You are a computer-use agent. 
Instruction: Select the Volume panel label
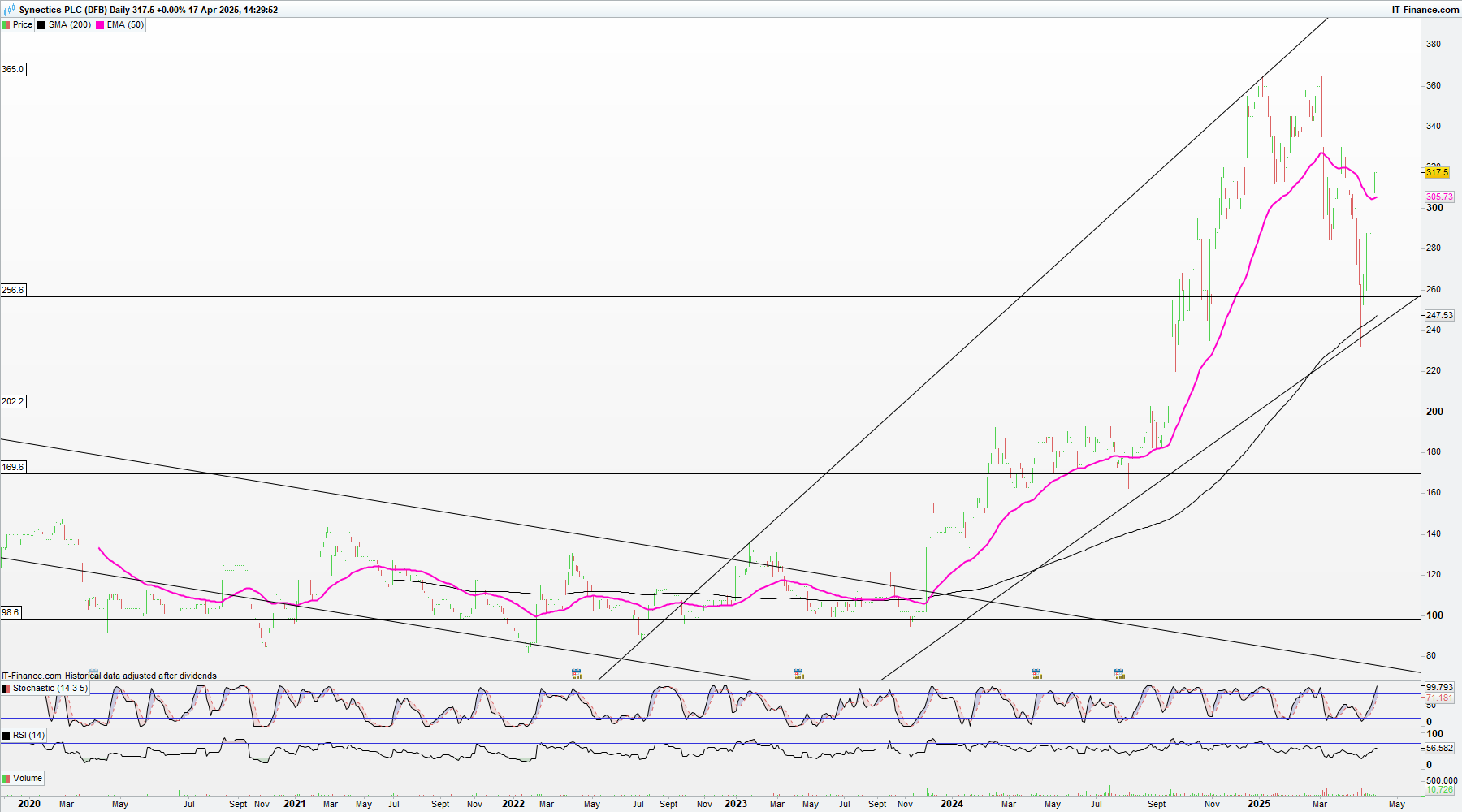(28, 779)
